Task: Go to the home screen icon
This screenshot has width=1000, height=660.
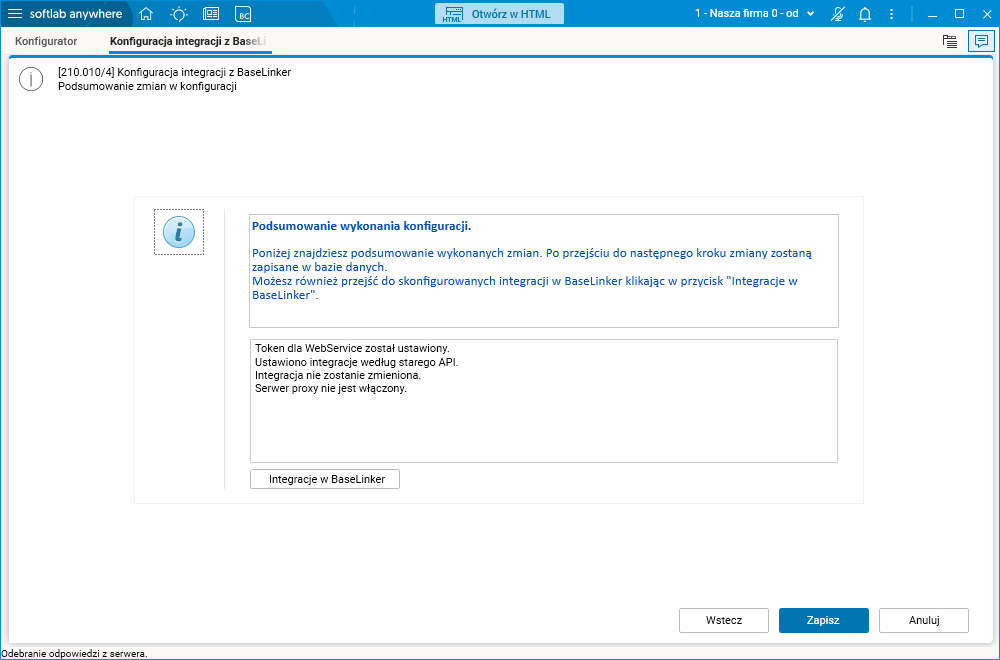Action: (x=146, y=13)
